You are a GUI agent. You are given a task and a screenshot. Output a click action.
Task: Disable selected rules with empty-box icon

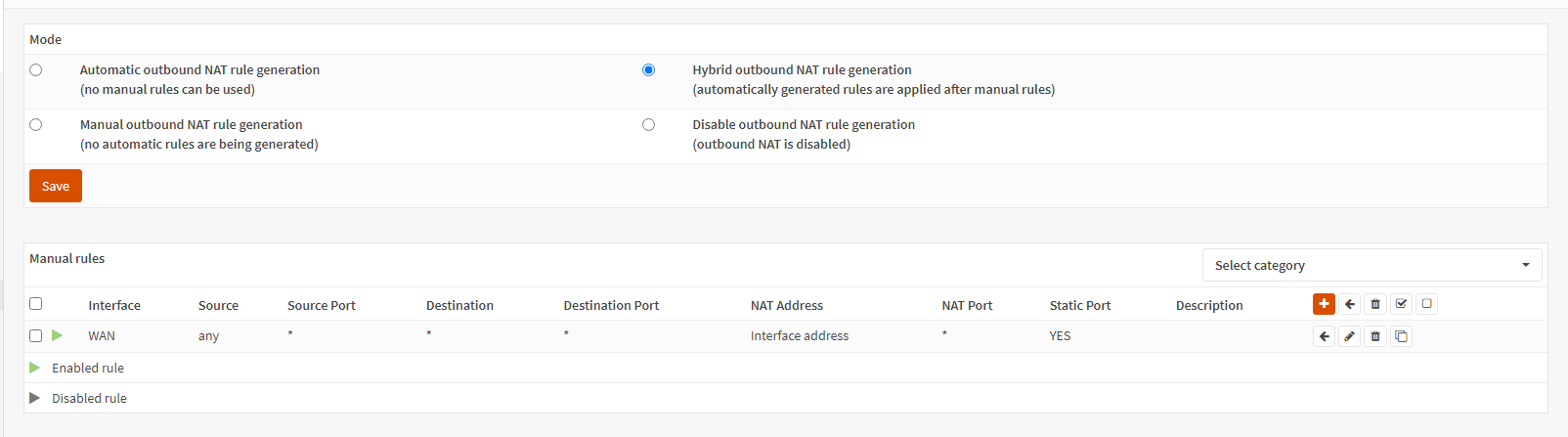(1426, 304)
